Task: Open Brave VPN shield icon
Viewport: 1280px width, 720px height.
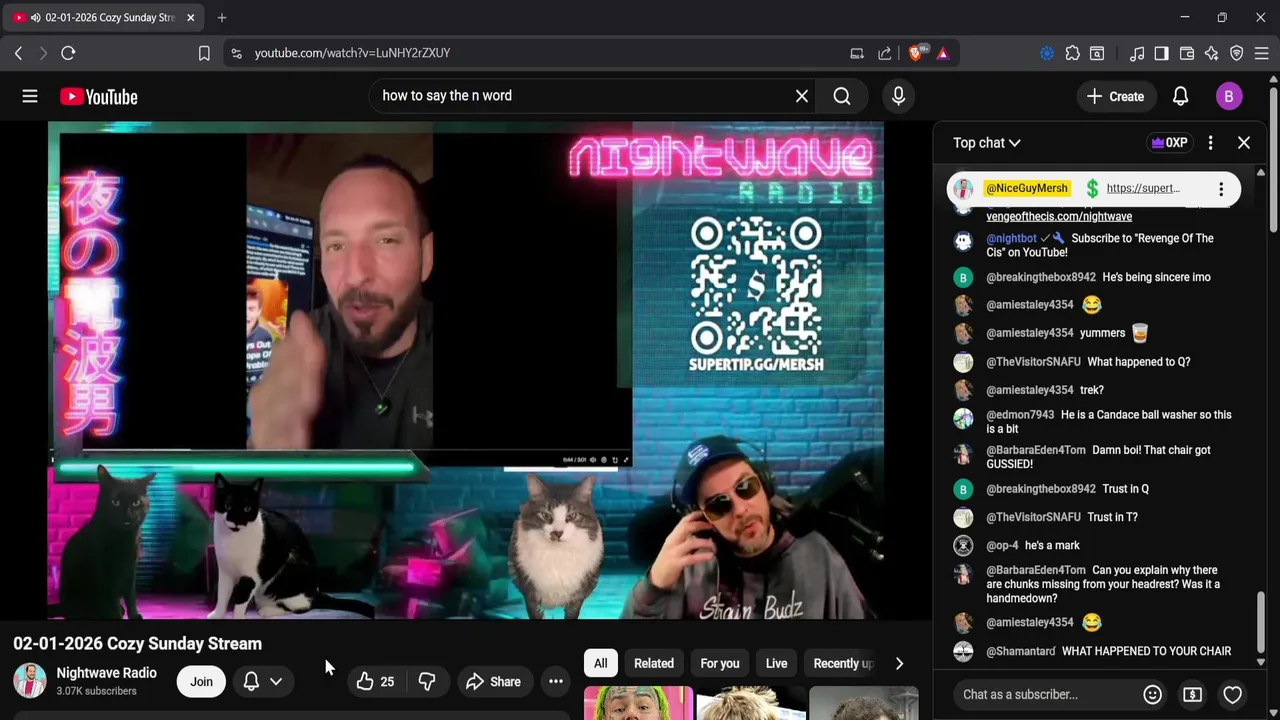Action: (x=1237, y=53)
